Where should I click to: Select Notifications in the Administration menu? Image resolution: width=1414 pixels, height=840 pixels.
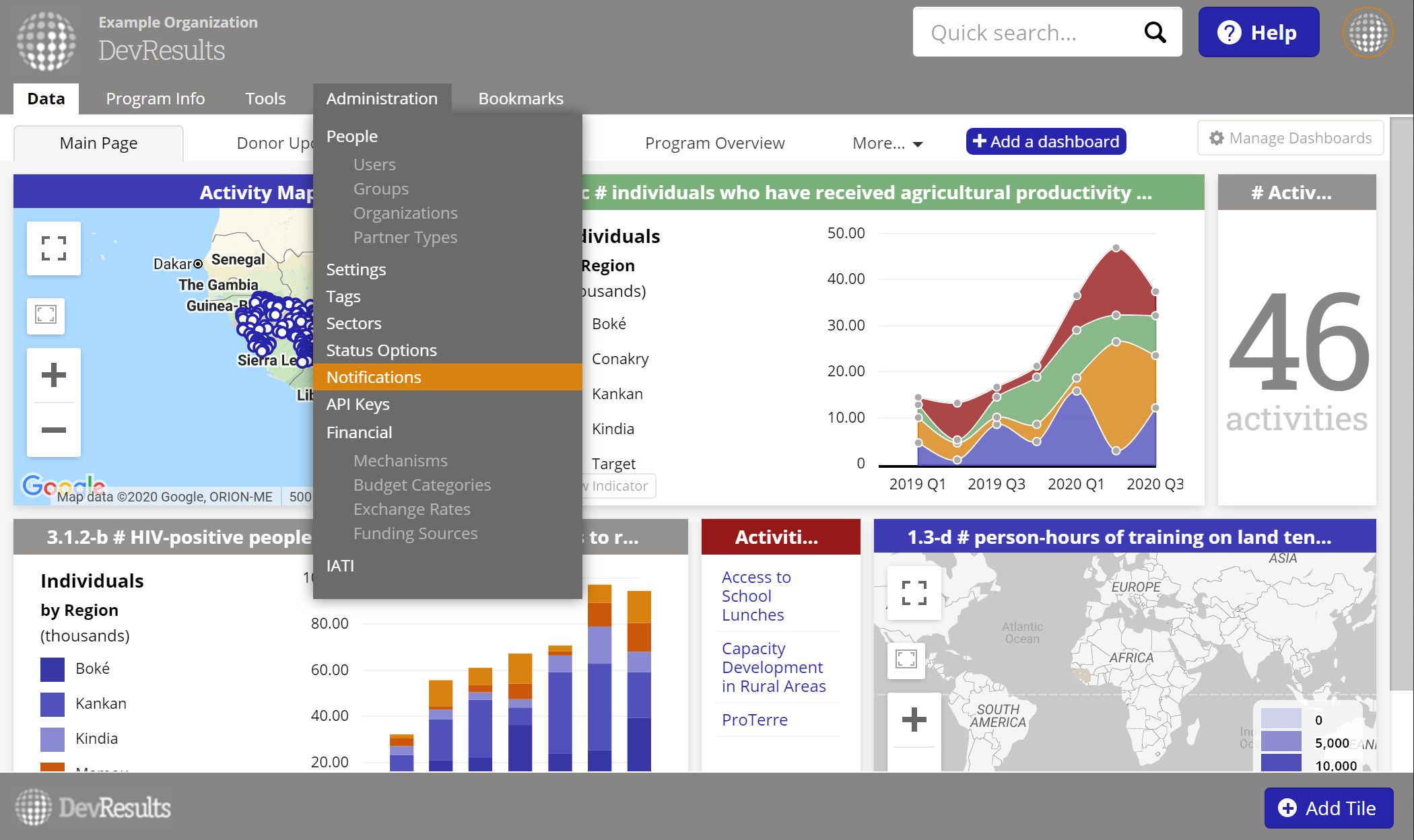click(374, 377)
